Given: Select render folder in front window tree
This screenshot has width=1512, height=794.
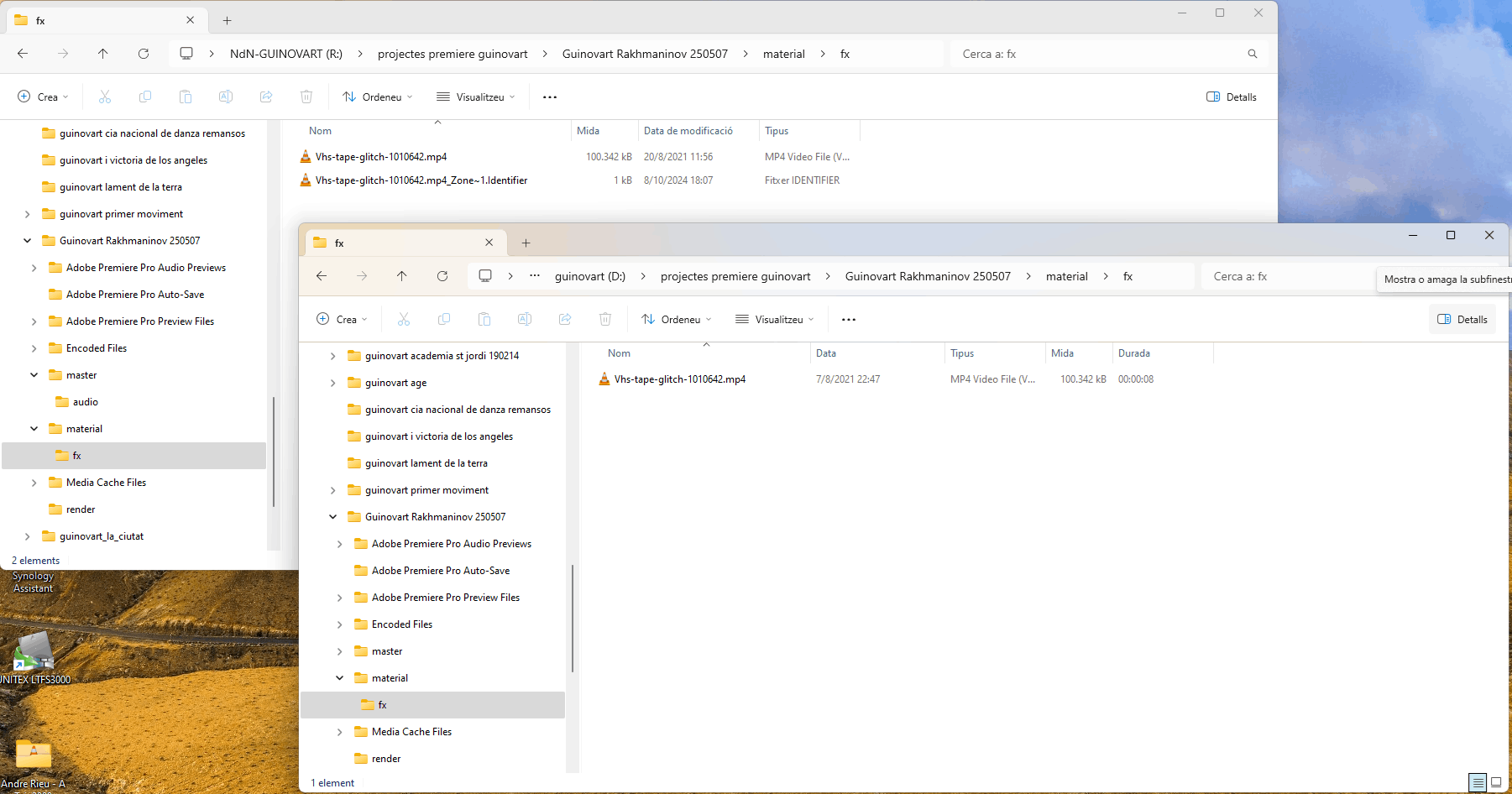Looking at the screenshot, I should (x=386, y=759).
